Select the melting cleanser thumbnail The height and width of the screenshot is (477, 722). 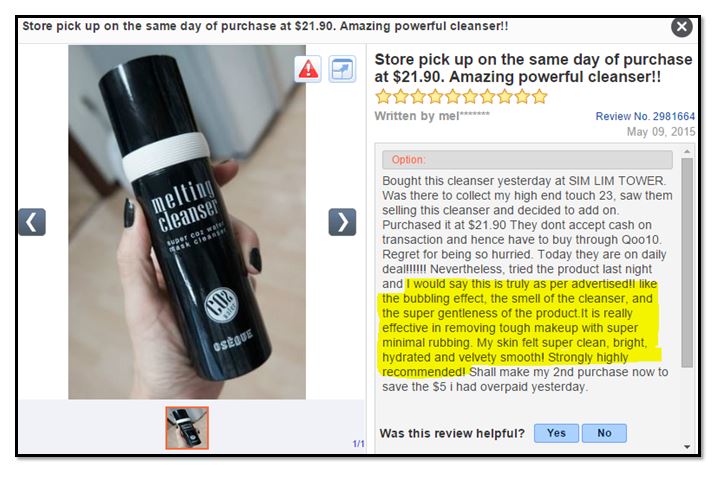pyautogui.click(x=187, y=428)
